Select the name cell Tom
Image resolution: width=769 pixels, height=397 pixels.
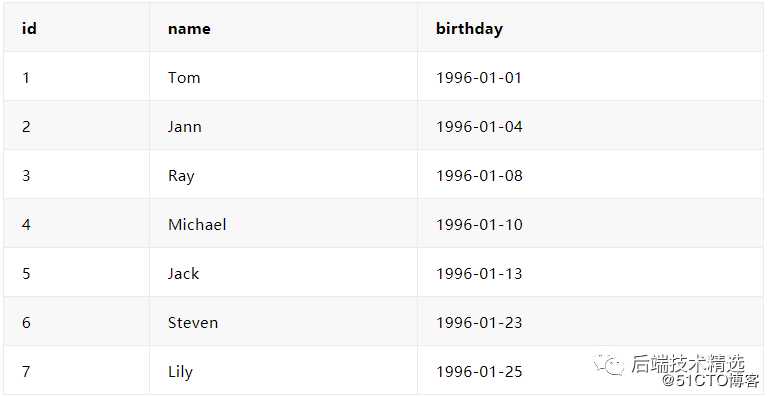coord(283,77)
